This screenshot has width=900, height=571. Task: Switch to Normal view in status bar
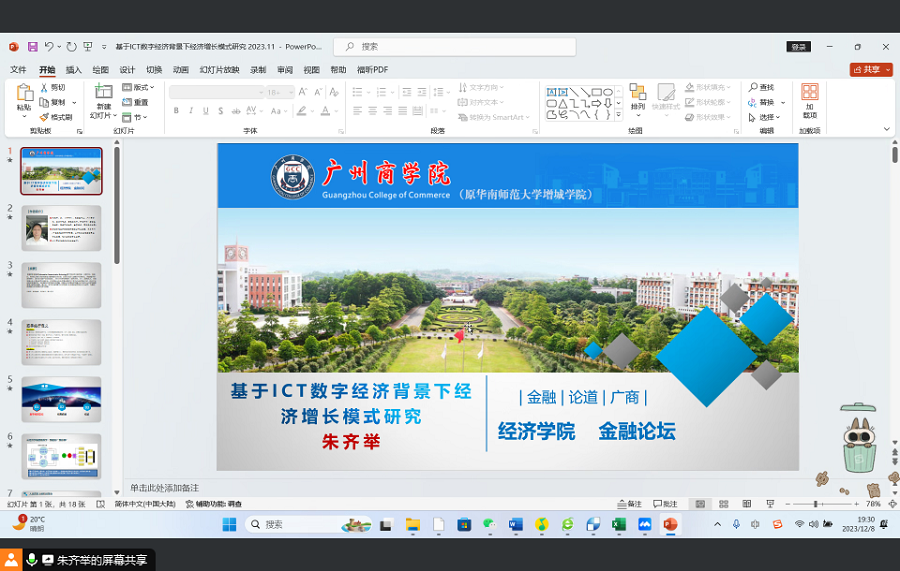coord(700,504)
